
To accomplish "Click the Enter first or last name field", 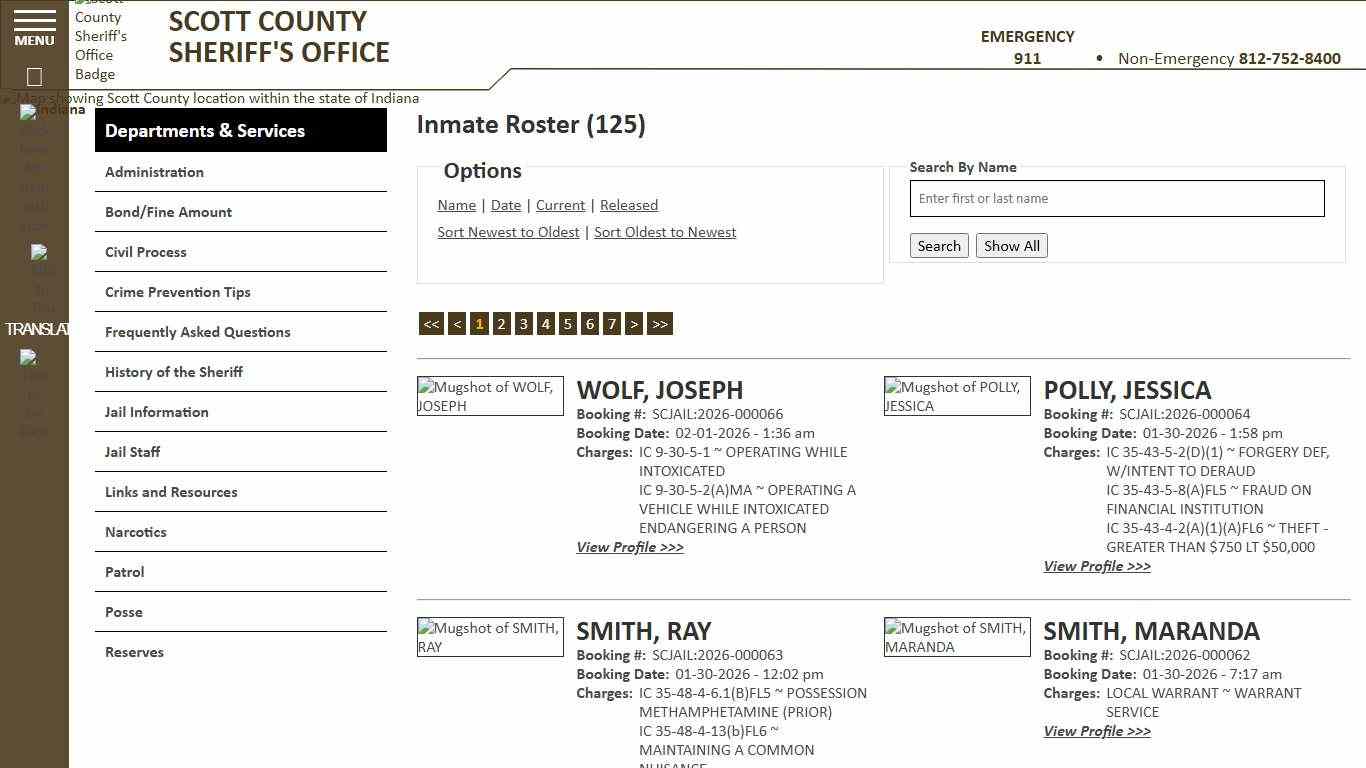I will pos(1116,198).
